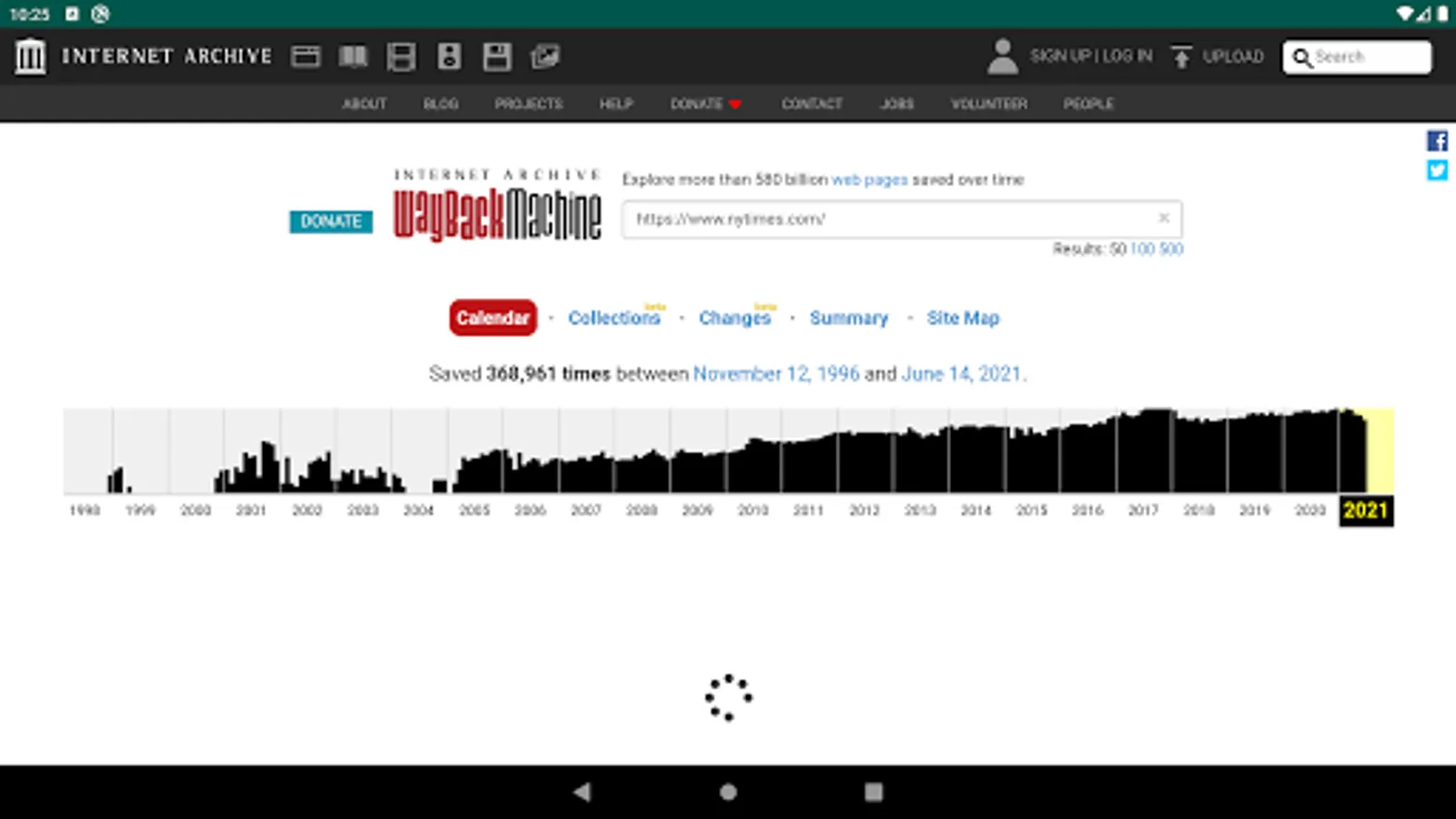The image size is (1456, 819).
Task: Open the Images icon
Action: pos(545,56)
